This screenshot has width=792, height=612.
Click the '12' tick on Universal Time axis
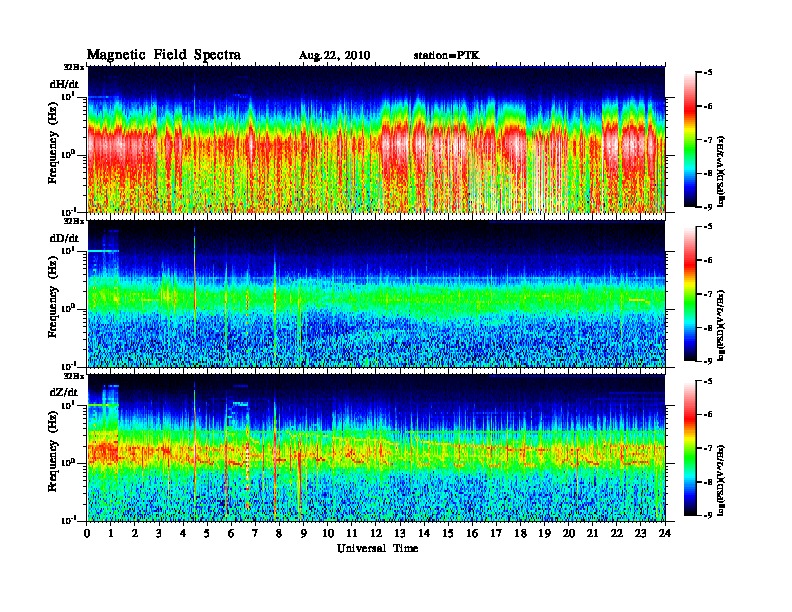click(x=376, y=534)
